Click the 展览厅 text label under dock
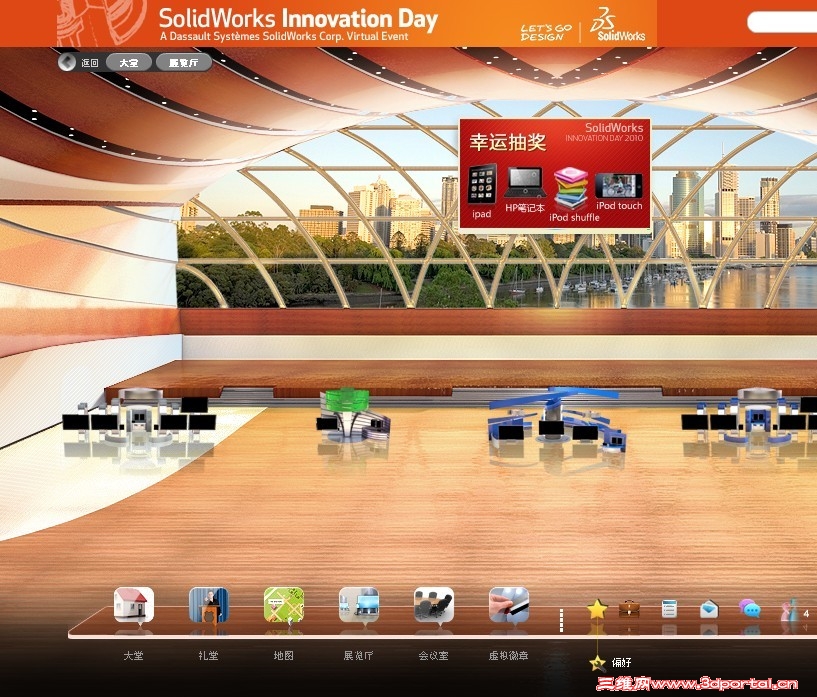The image size is (817, 697). coord(358,655)
